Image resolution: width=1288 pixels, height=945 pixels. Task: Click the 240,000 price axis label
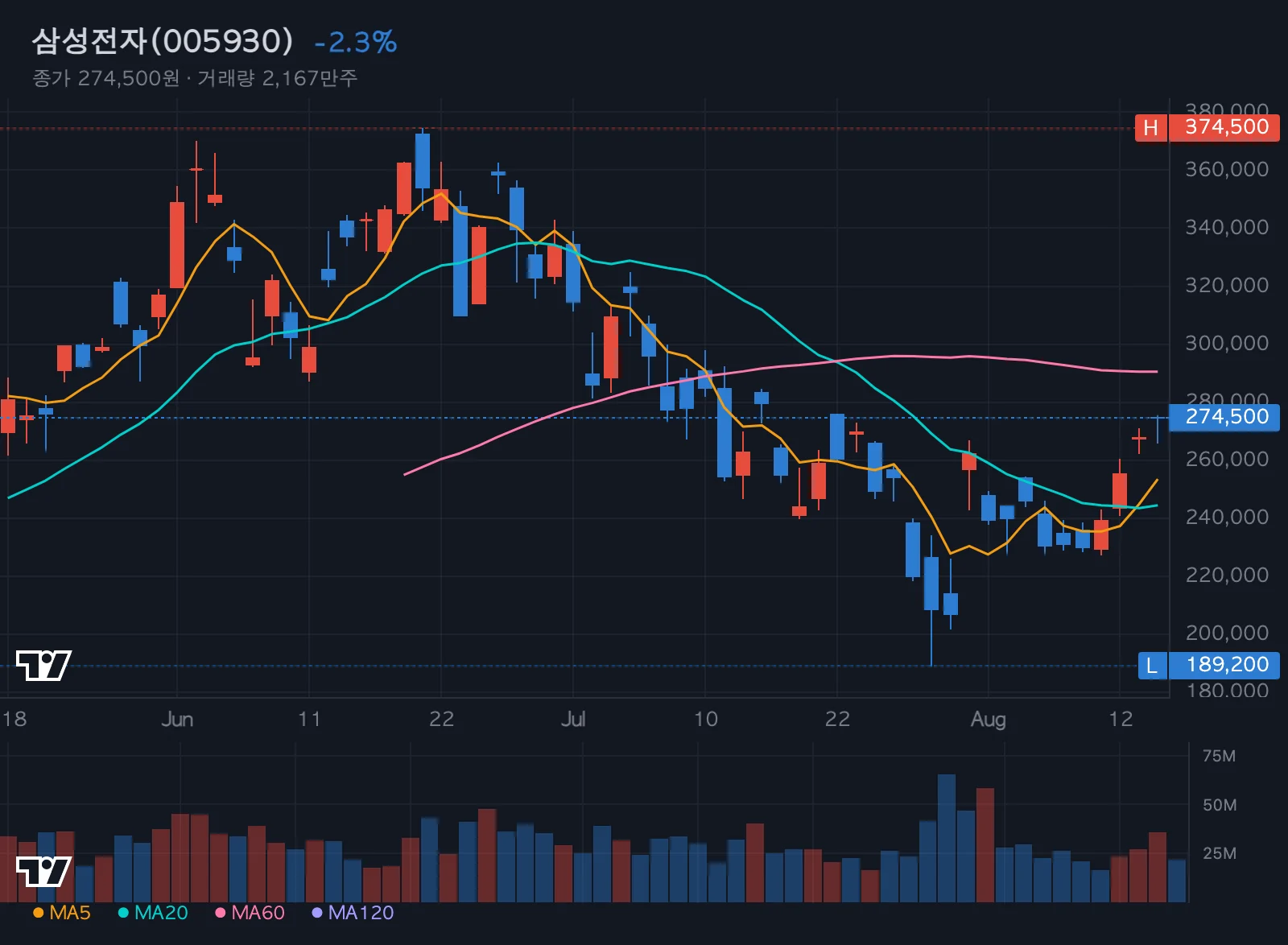pos(1227,517)
